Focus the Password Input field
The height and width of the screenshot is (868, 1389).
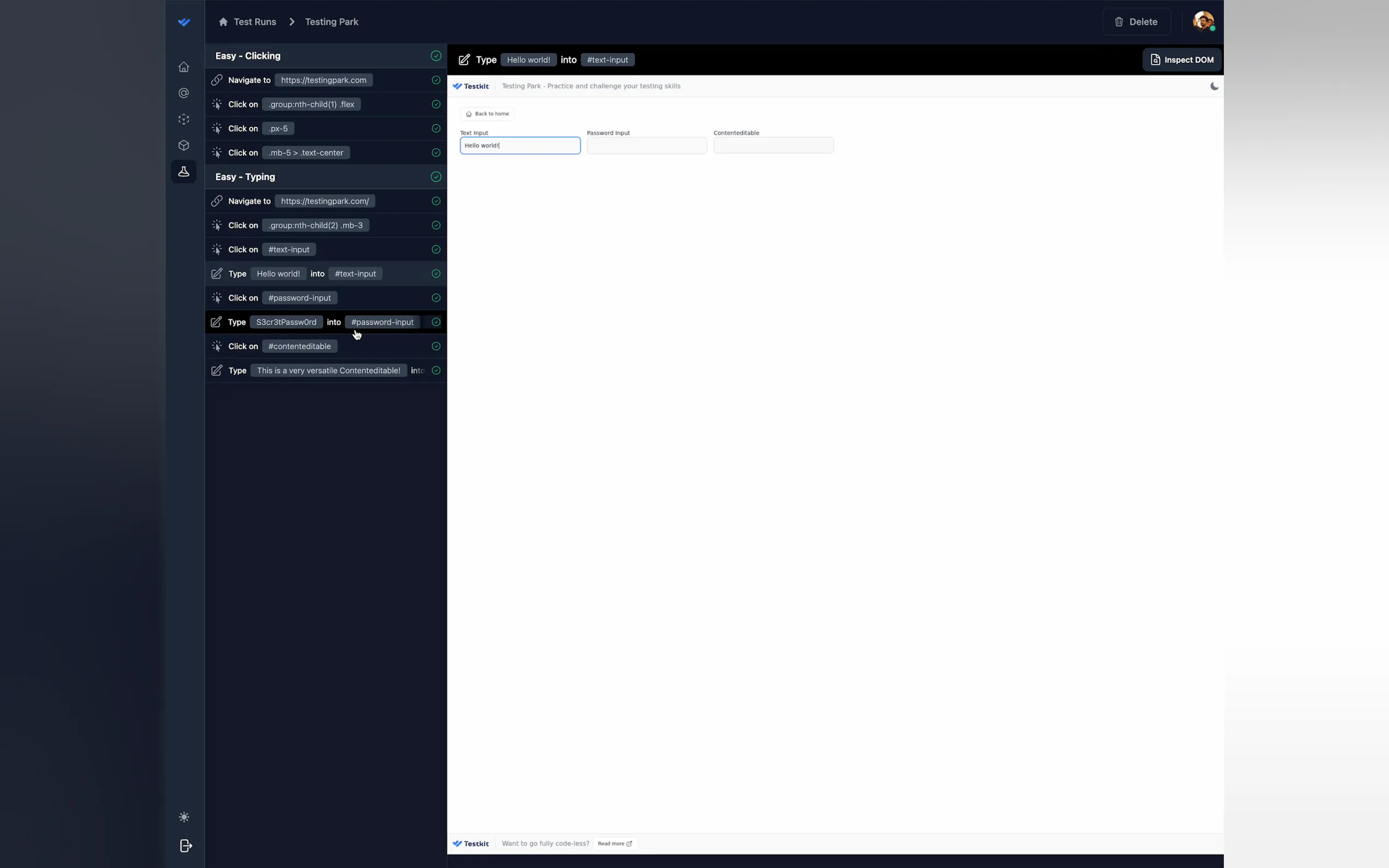(646, 145)
